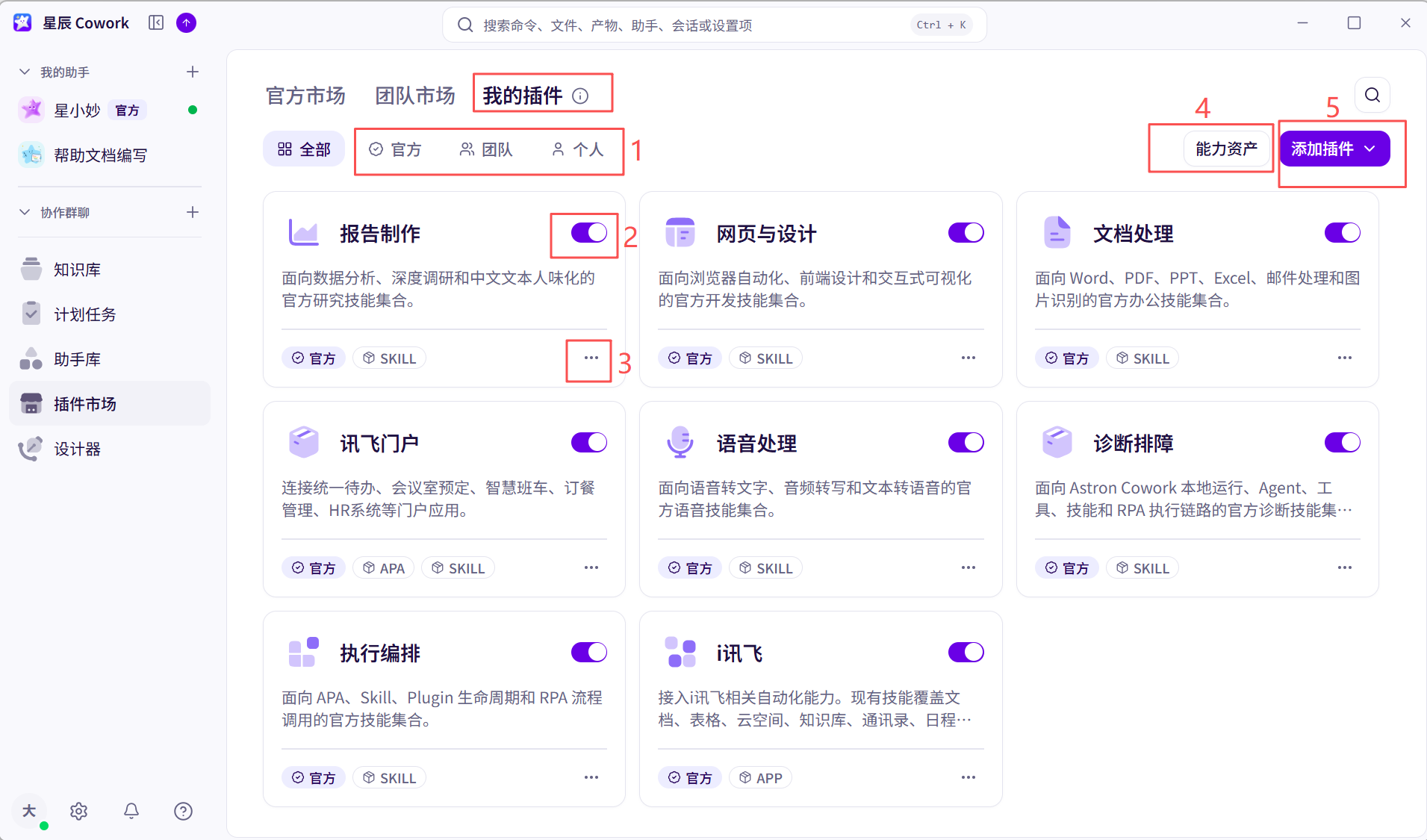Click the APA tag on 讯飞门户 card
Image resolution: width=1427 pixels, height=840 pixels.
pyautogui.click(x=384, y=568)
